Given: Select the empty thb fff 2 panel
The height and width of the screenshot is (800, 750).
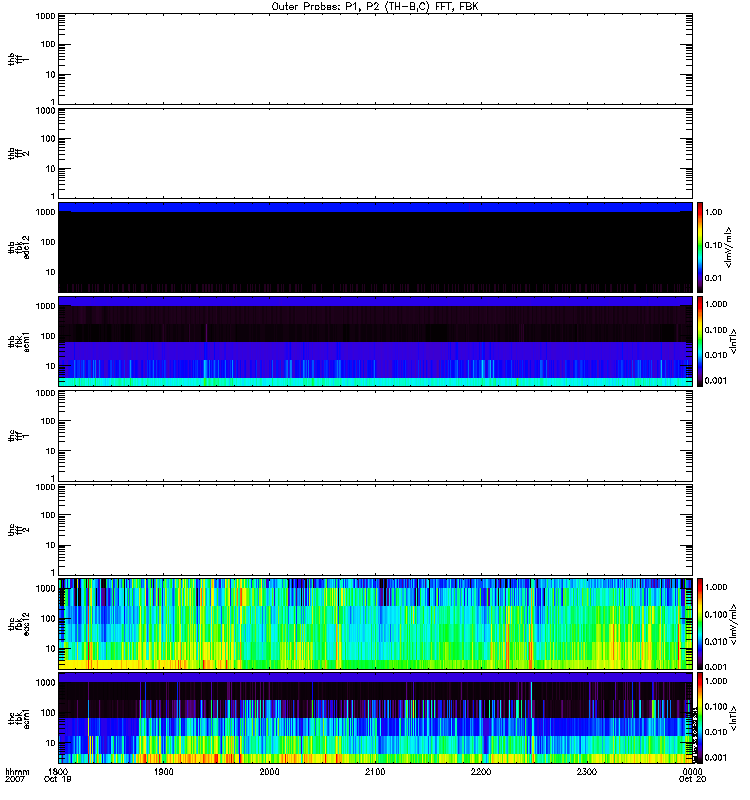Looking at the screenshot, I should [x=375, y=152].
